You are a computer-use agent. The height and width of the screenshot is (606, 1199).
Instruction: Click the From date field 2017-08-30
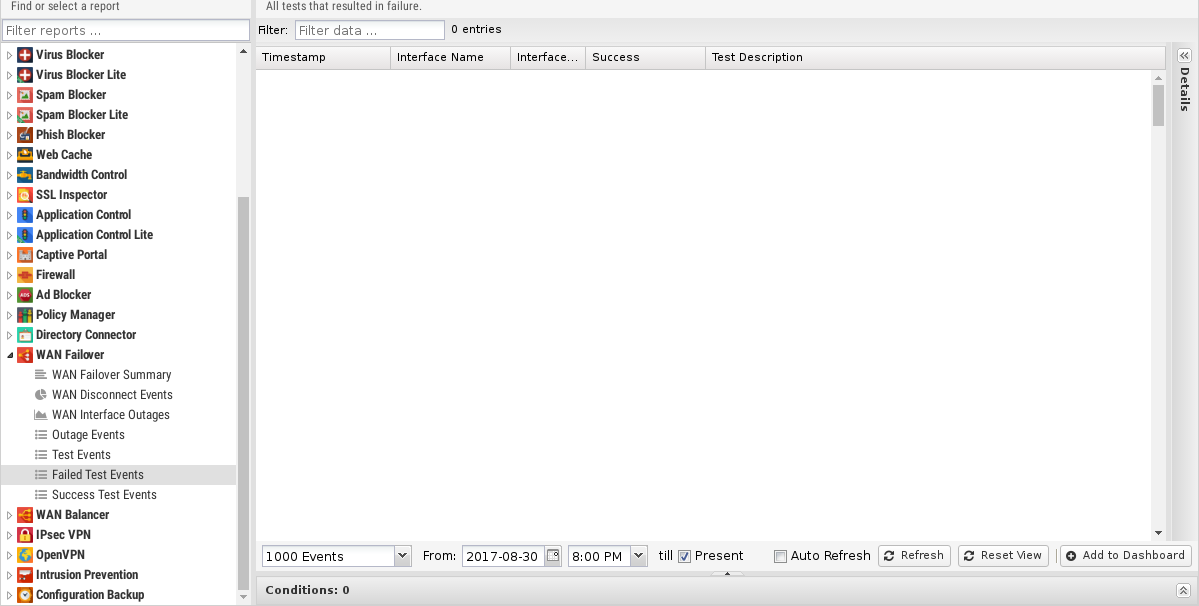coord(503,556)
